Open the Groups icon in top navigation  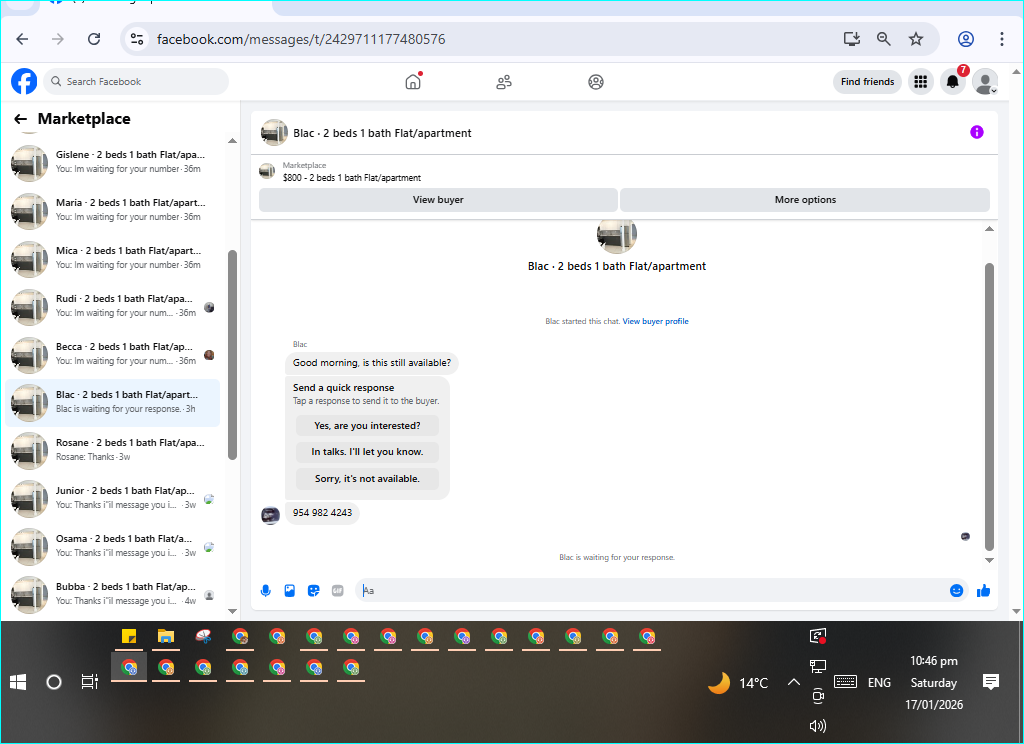point(596,82)
